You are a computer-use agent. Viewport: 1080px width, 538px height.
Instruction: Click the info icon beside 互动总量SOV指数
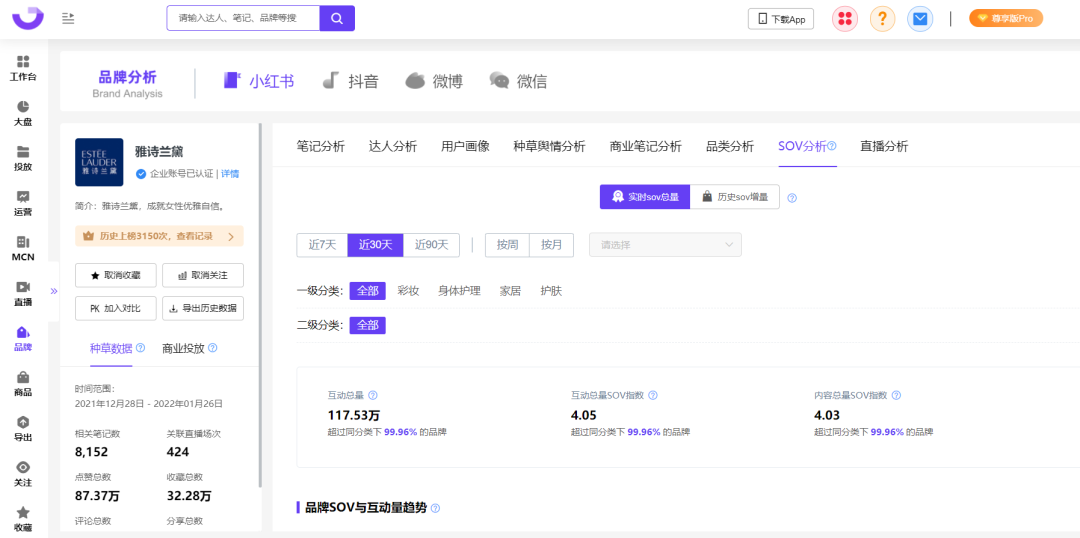[x=653, y=395]
